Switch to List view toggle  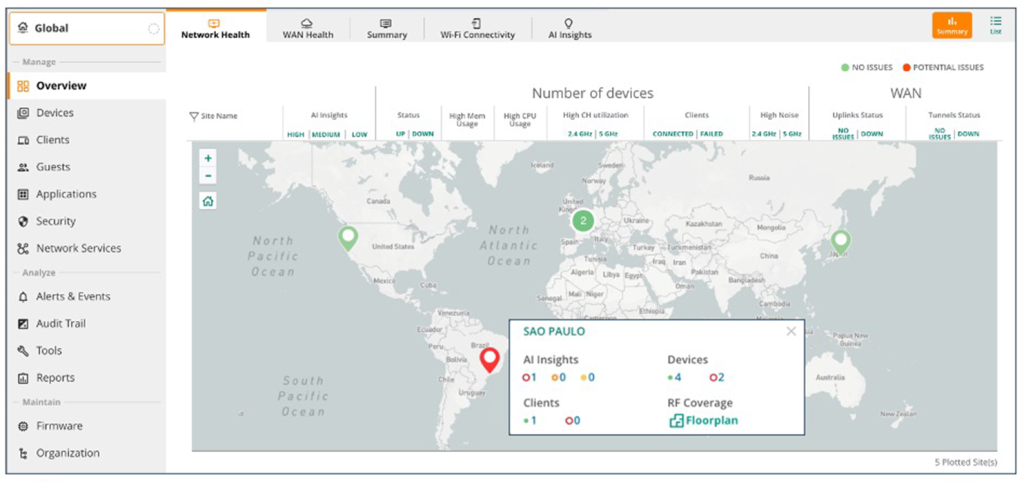(x=995, y=25)
